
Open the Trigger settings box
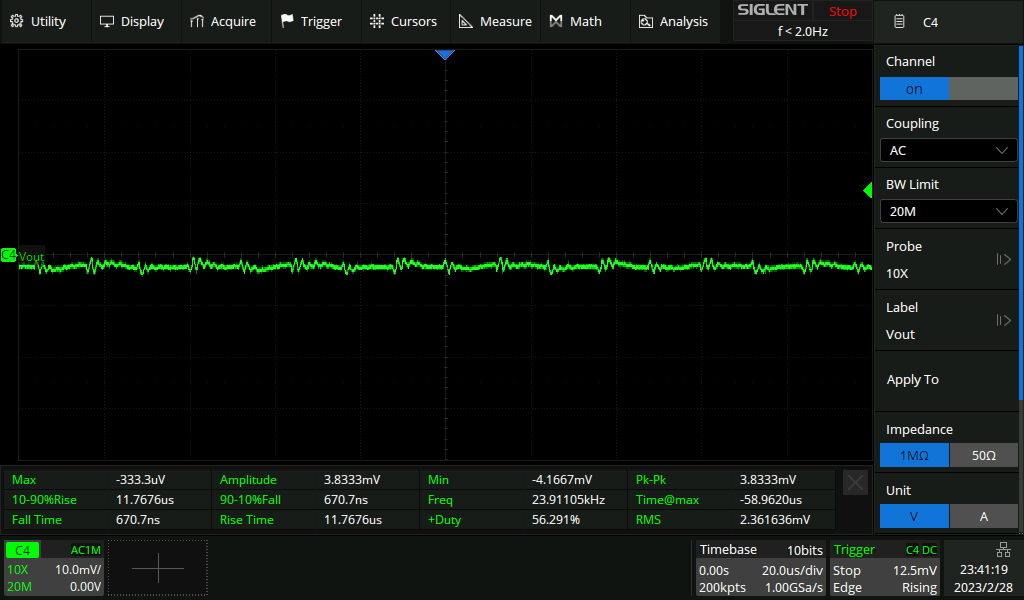click(884, 569)
